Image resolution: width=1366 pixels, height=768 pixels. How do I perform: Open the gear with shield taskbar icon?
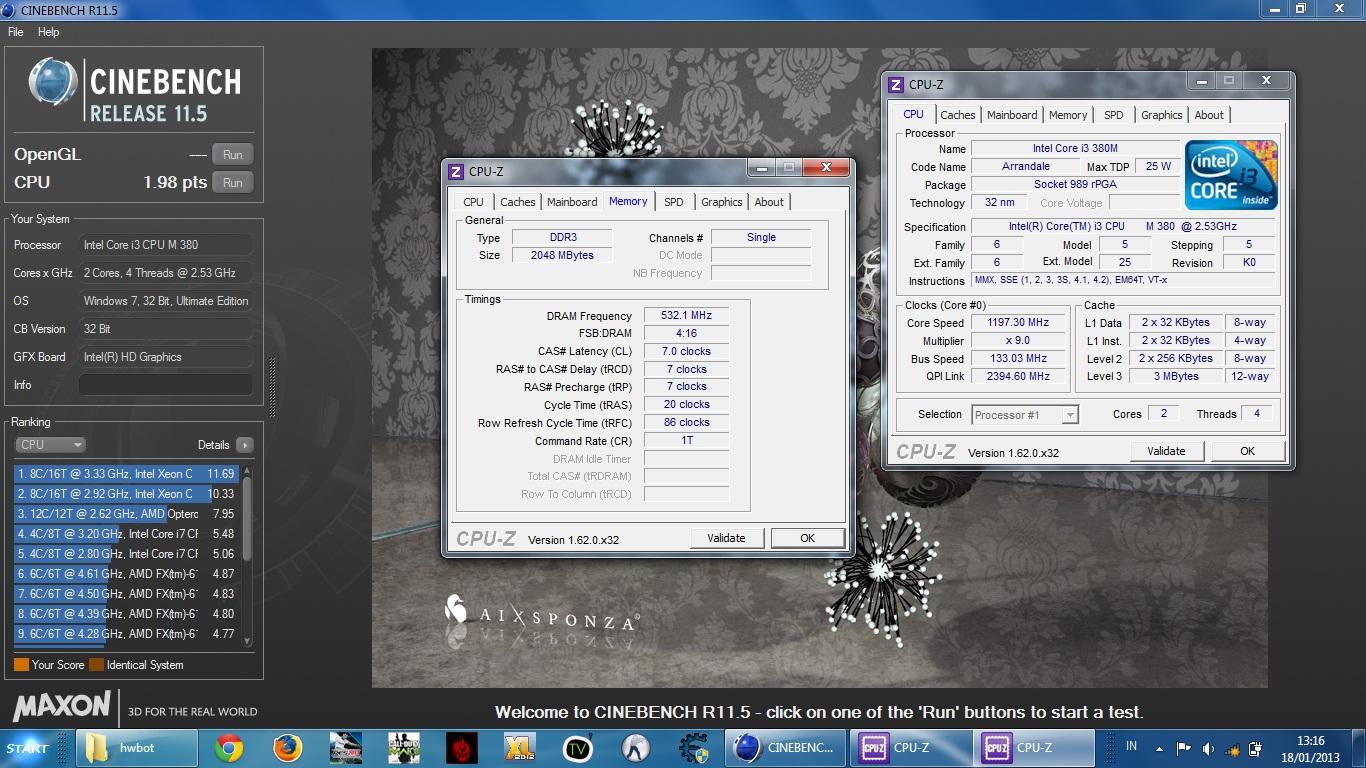693,747
